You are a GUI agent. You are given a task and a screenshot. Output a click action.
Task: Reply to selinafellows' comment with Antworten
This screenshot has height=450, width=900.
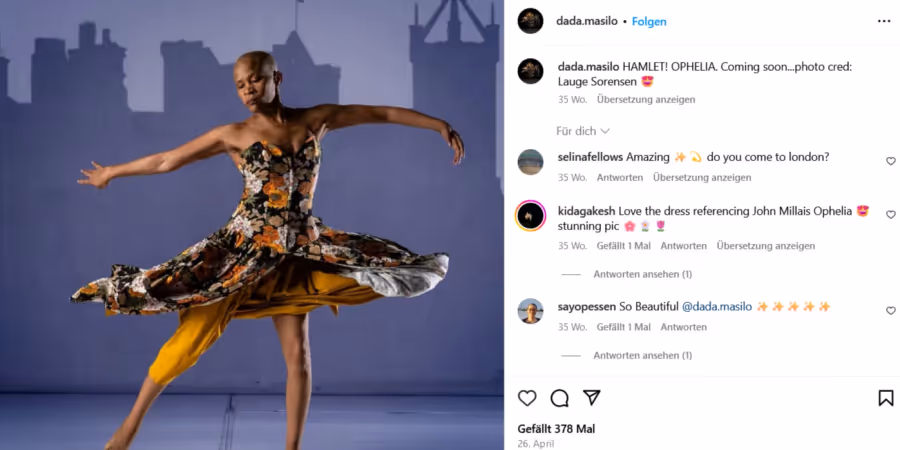pyautogui.click(x=620, y=177)
